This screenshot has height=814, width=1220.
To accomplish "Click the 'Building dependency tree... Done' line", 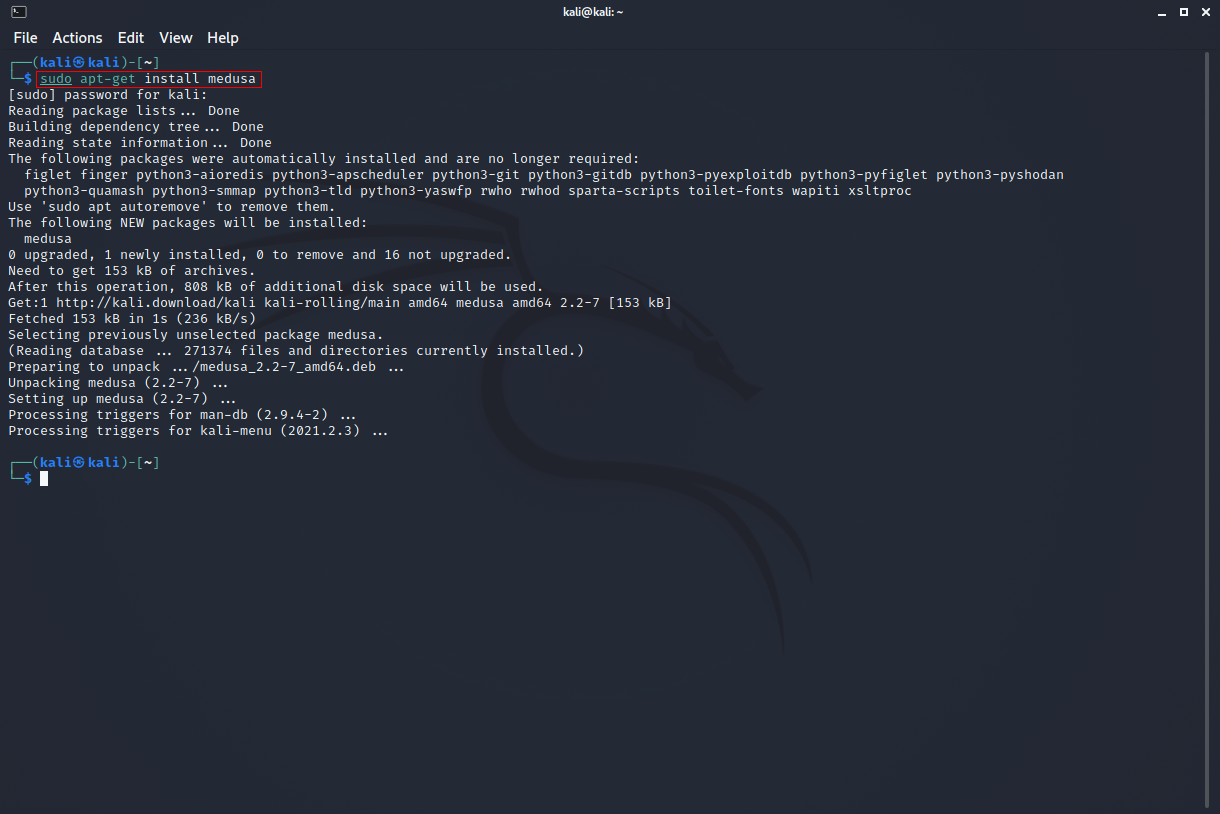I will point(136,127).
